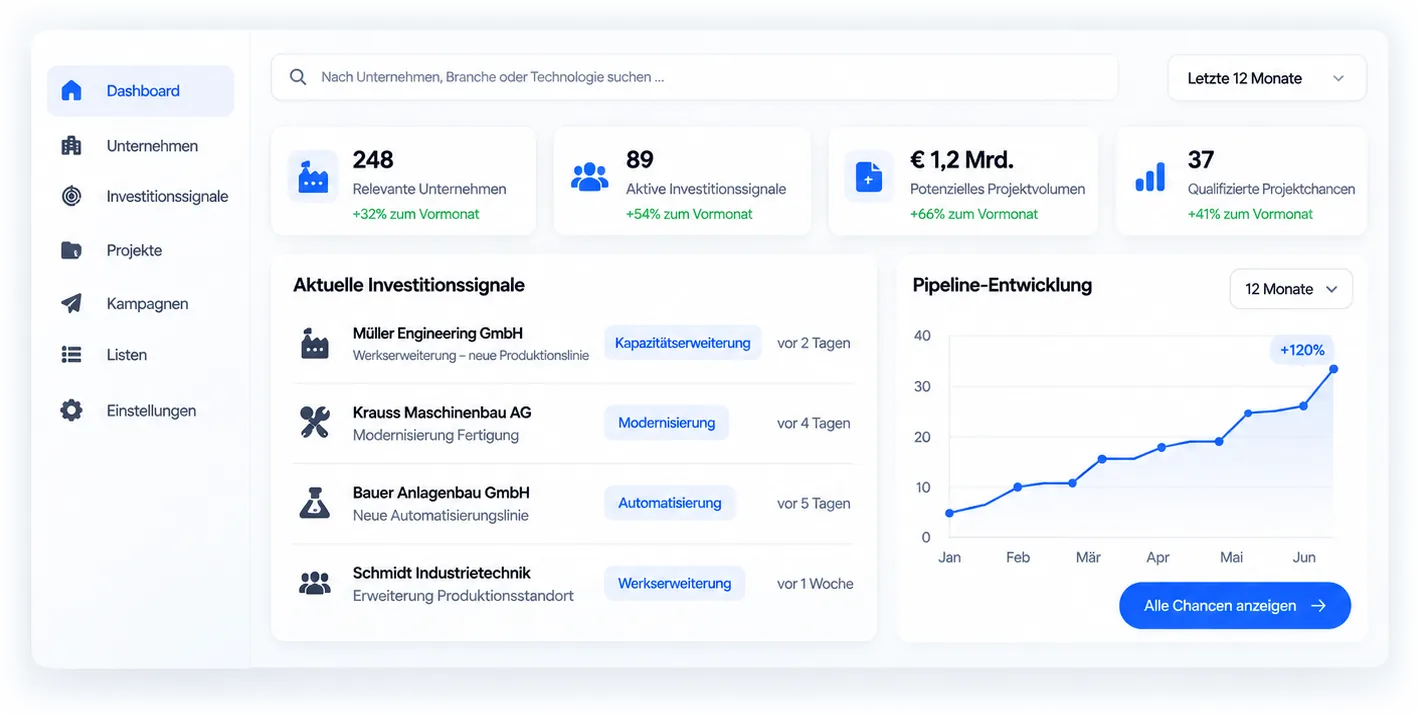This screenshot has width=1418, height=715.
Task: Open Schmidt Industrietechnik signal entry
Action: tap(573, 584)
